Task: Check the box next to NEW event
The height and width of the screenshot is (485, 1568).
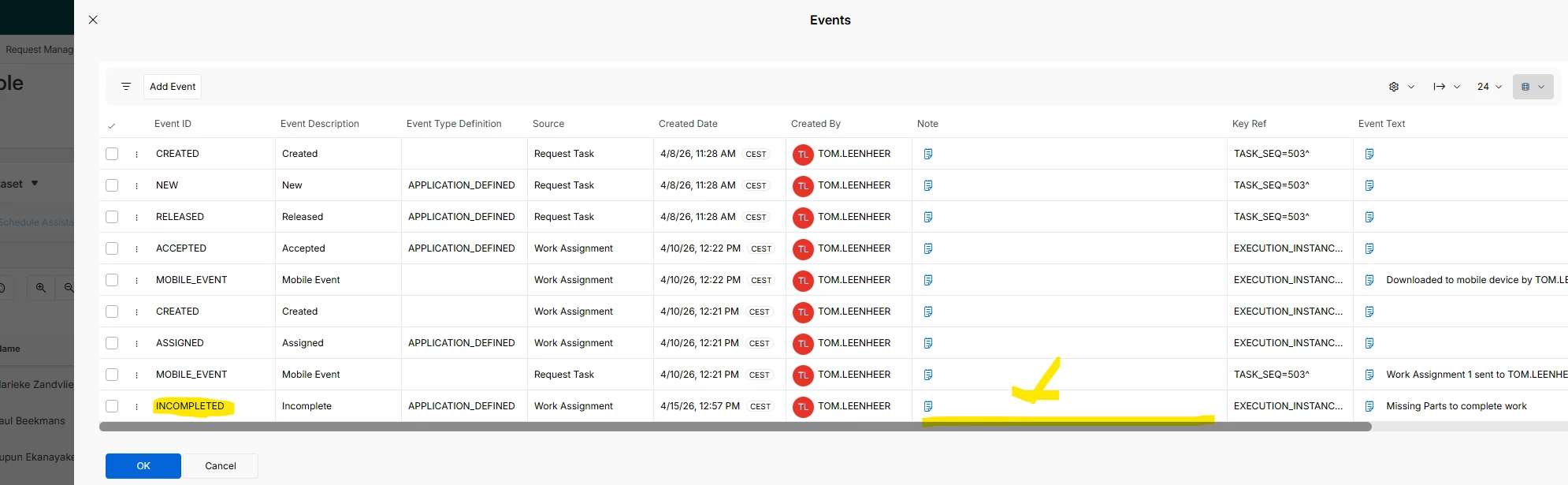Action: point(112,185)
